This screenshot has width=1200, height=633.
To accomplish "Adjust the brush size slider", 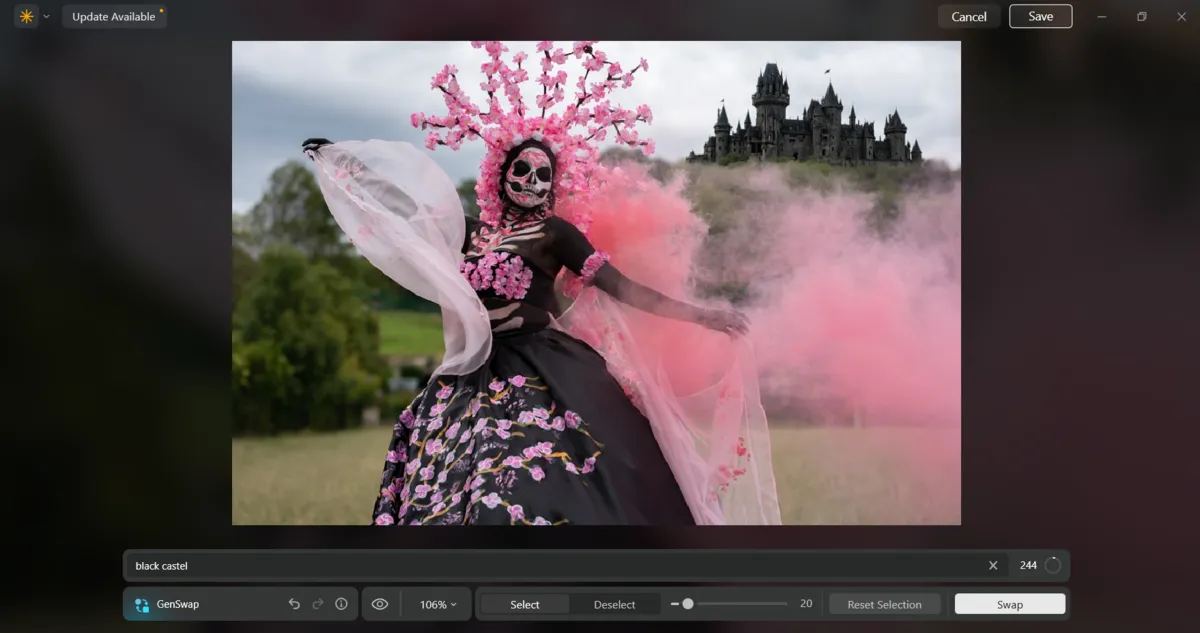I will tap(690, 604).
